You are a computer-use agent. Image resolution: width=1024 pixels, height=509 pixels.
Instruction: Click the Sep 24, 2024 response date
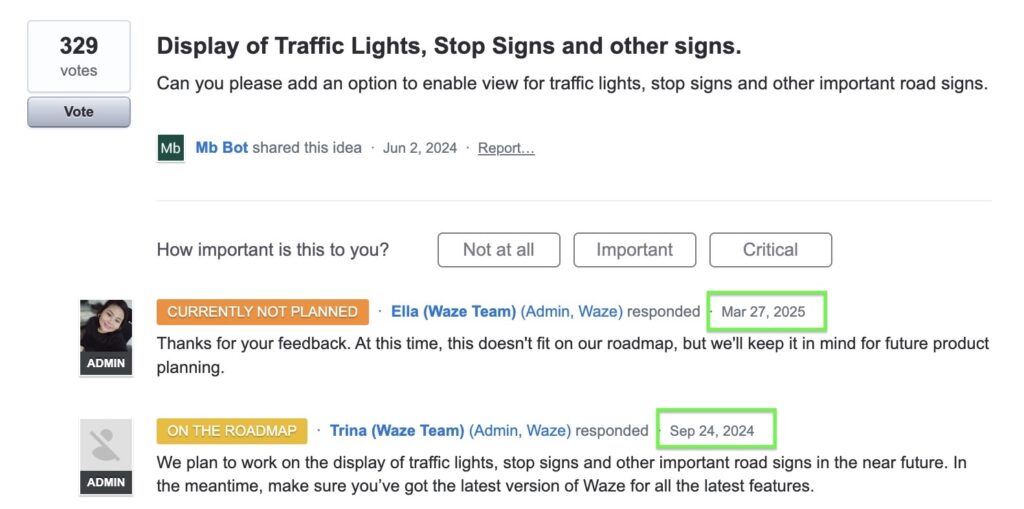coord(712,431)
